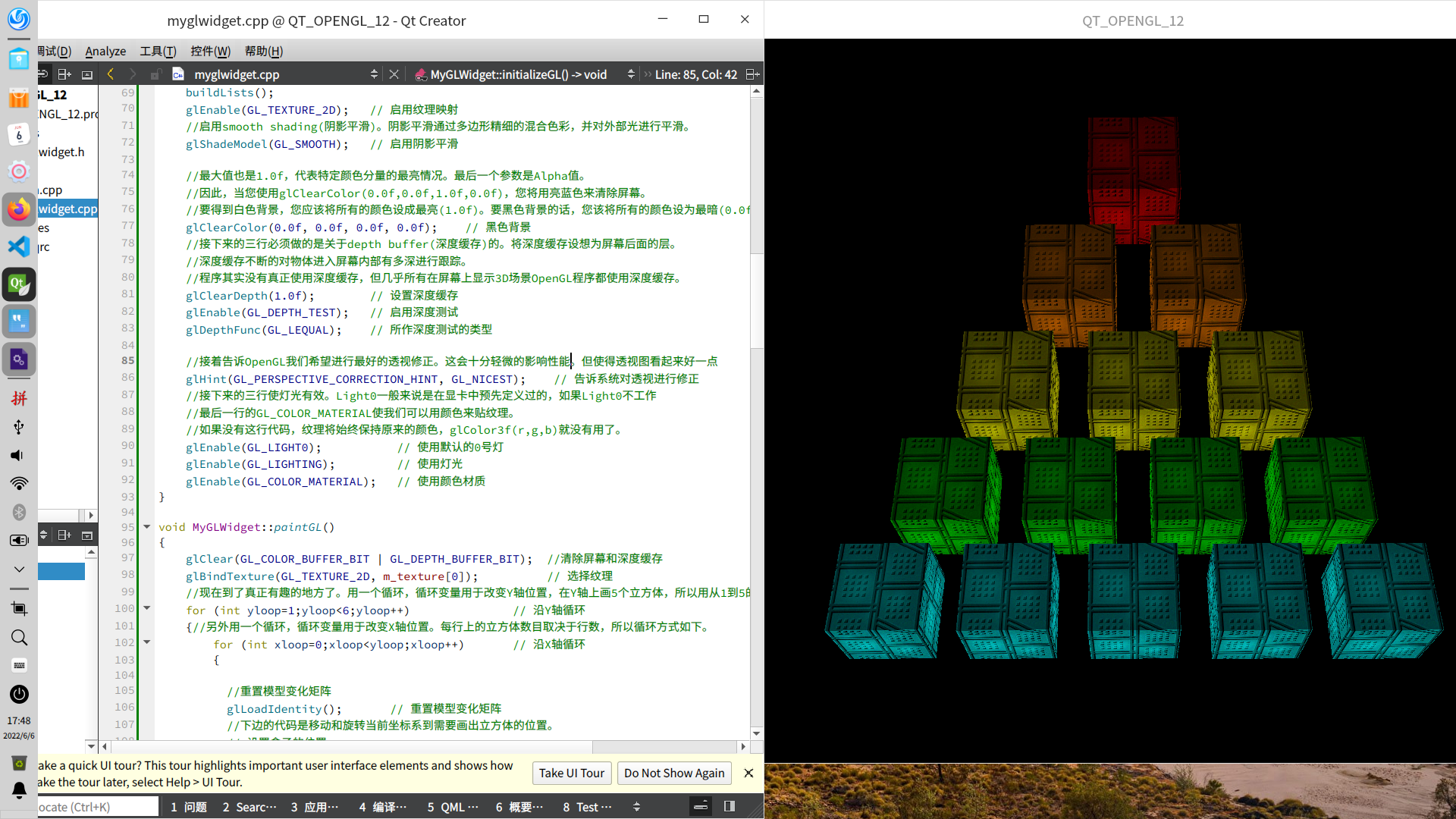This screenshot has height=819, width=1456.
Task: Click the editor vertical scrollbar thumb
Action: click(x=756, y=300)
